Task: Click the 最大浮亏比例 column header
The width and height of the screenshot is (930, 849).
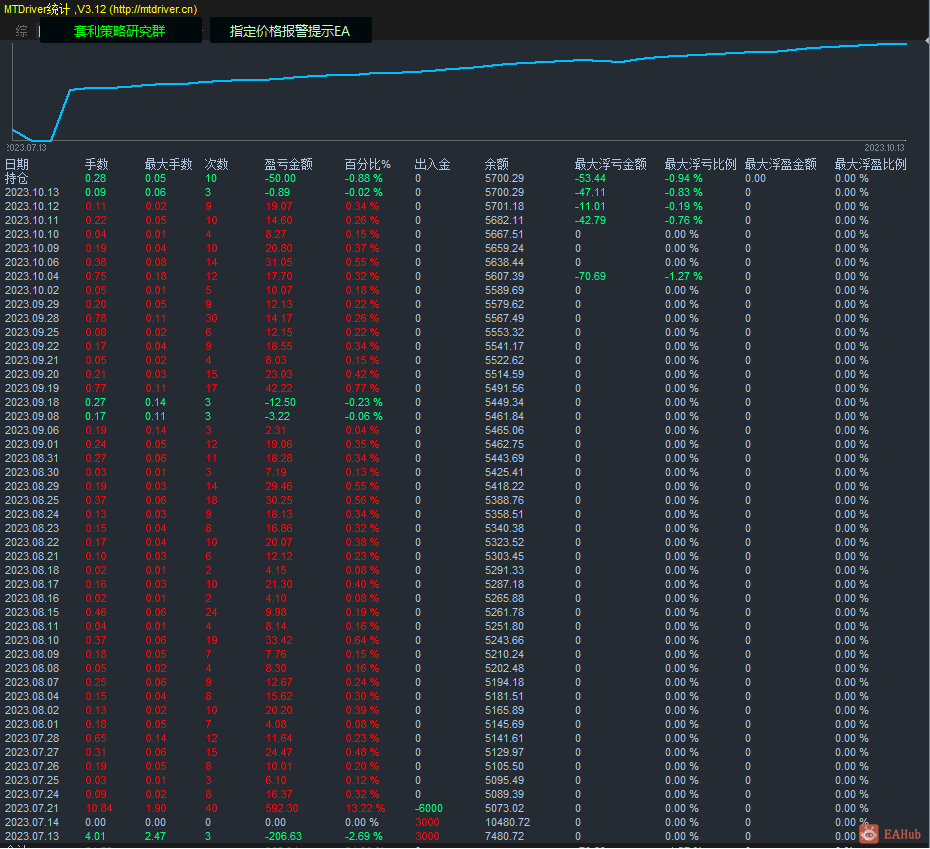Action: coord(700,164)
